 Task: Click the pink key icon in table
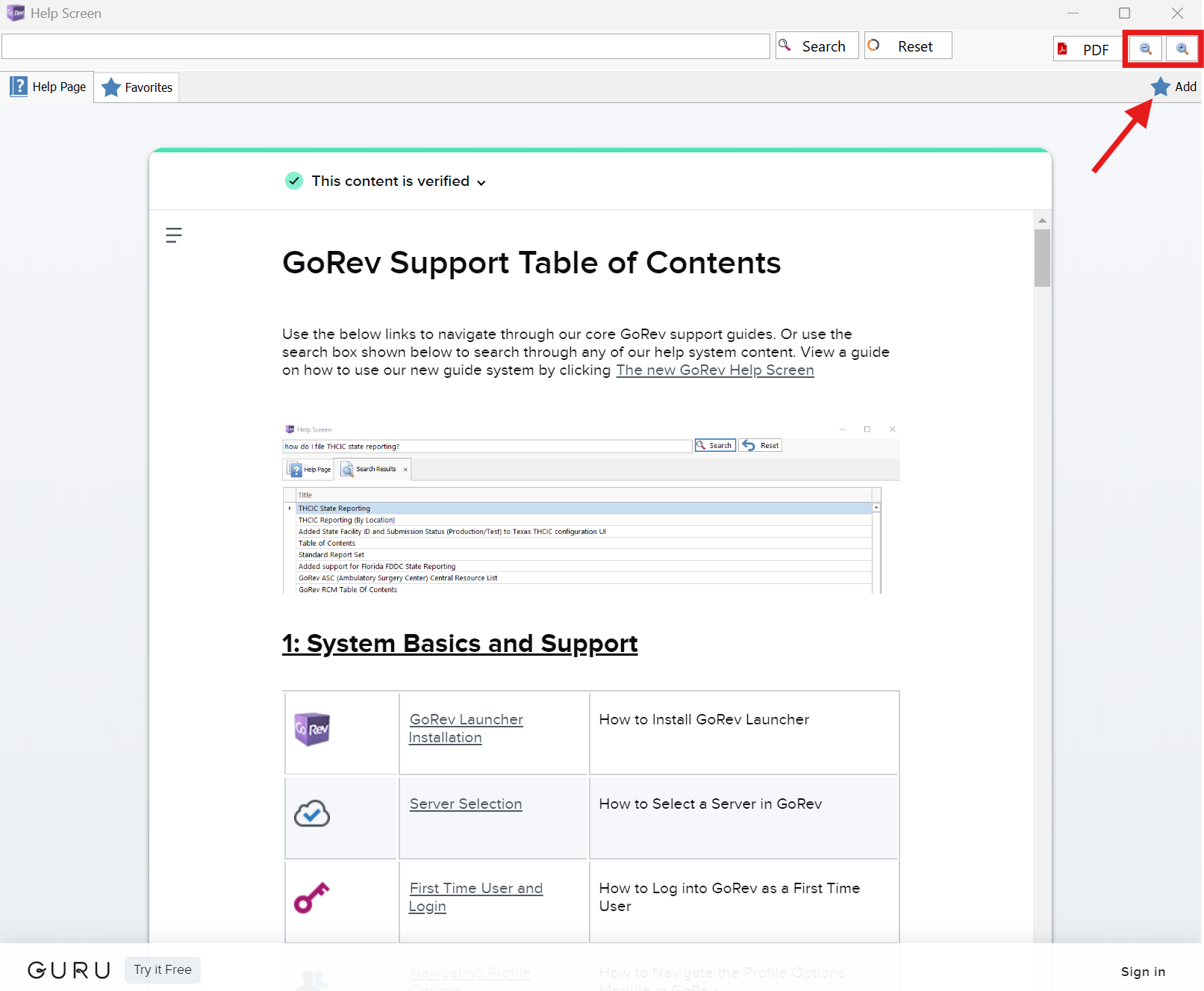point(312,898)
